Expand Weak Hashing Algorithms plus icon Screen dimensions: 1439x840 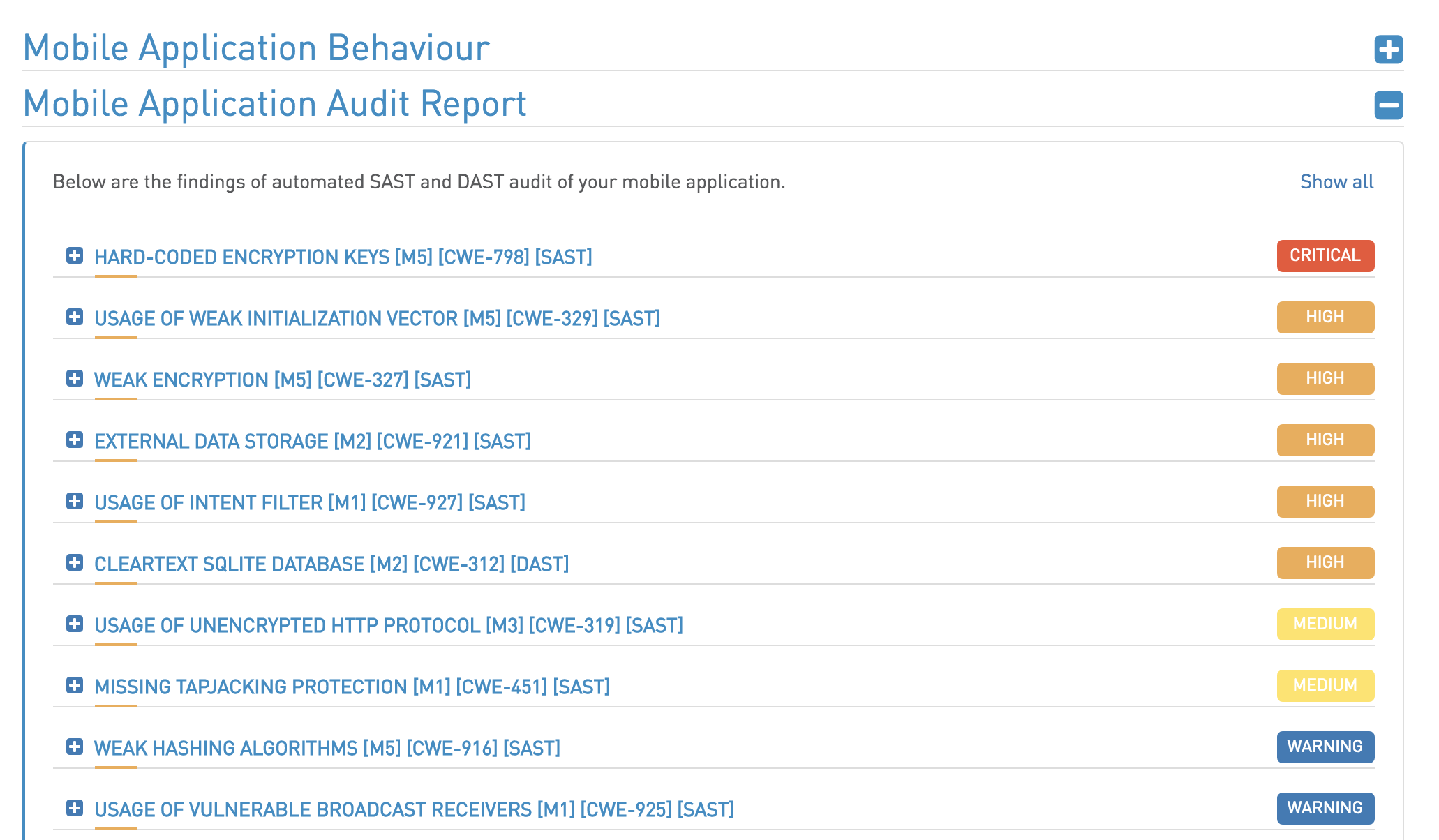[x=75, y=747]
